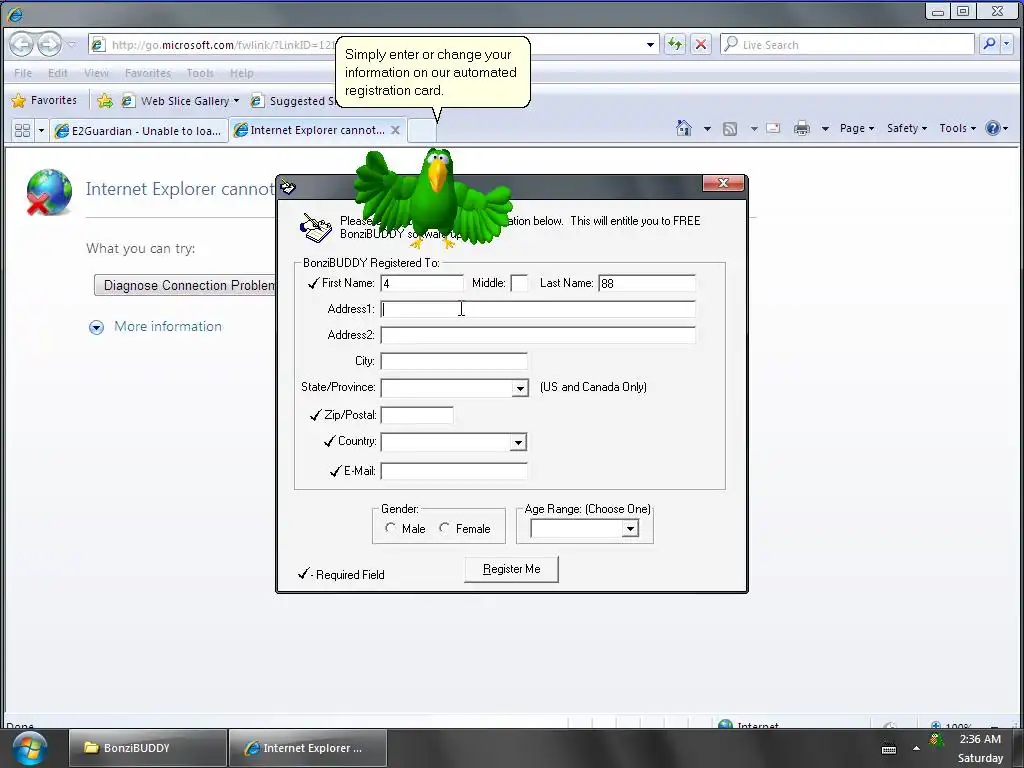Open the Windows Start orb
1024x768 pixels.
(29, 748)
